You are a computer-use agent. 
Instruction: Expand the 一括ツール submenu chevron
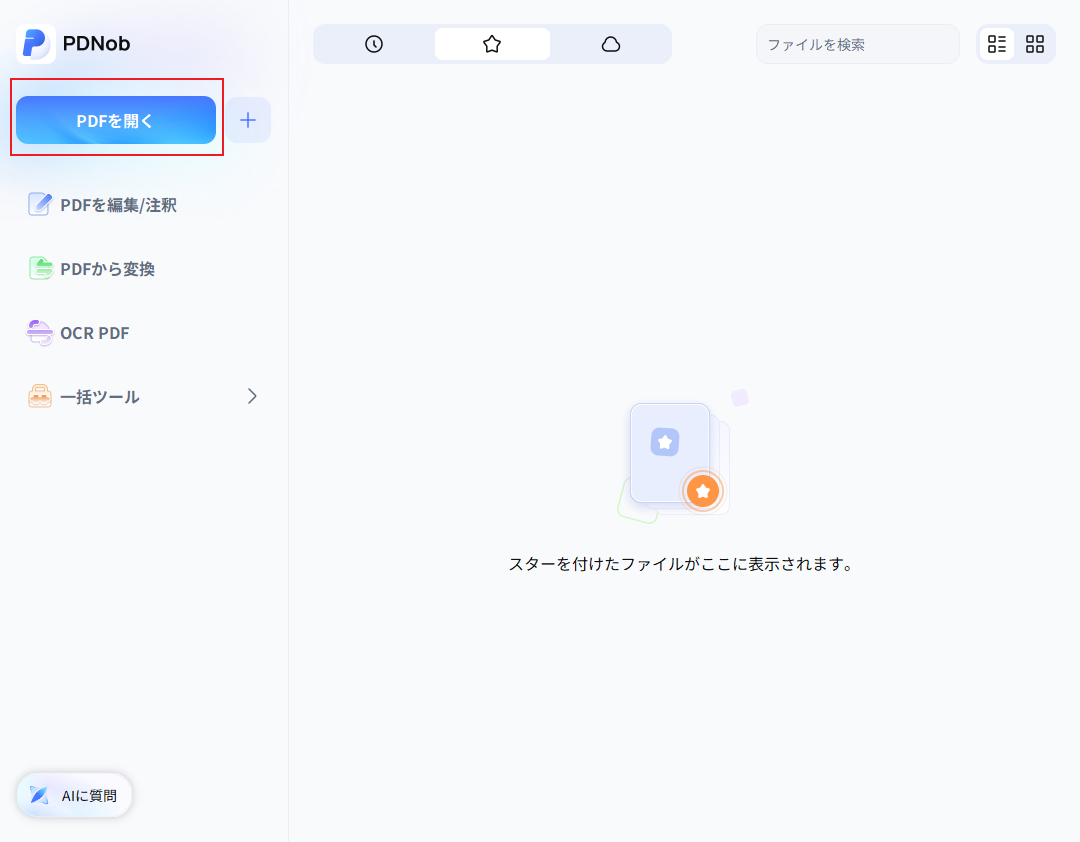tap(253, 396)
